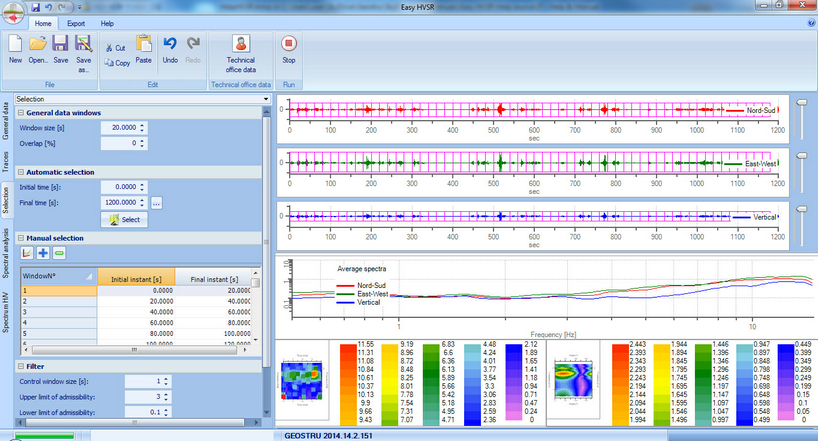Switch to Spectral analysis side tab
The image size is (818, 441).
coord(6,253)
